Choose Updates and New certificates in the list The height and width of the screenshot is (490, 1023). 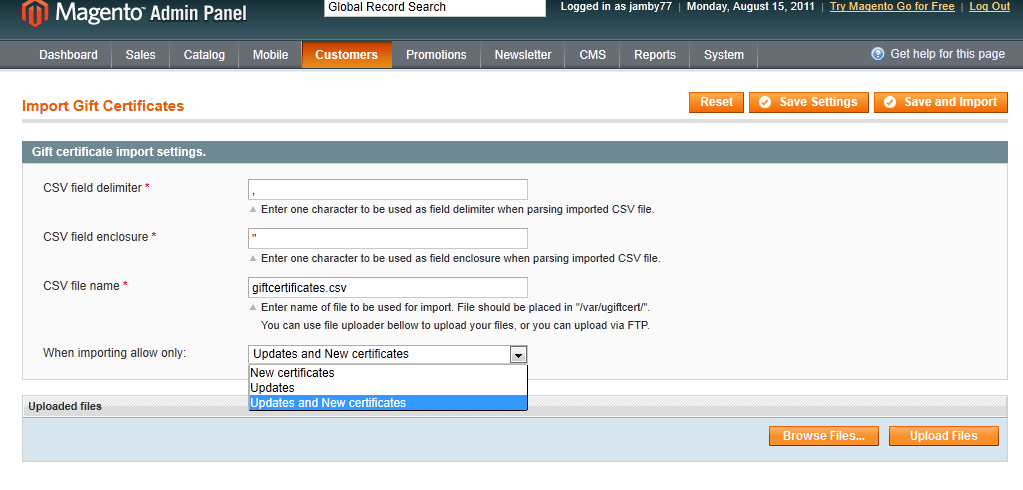click(x=388, y=403)
